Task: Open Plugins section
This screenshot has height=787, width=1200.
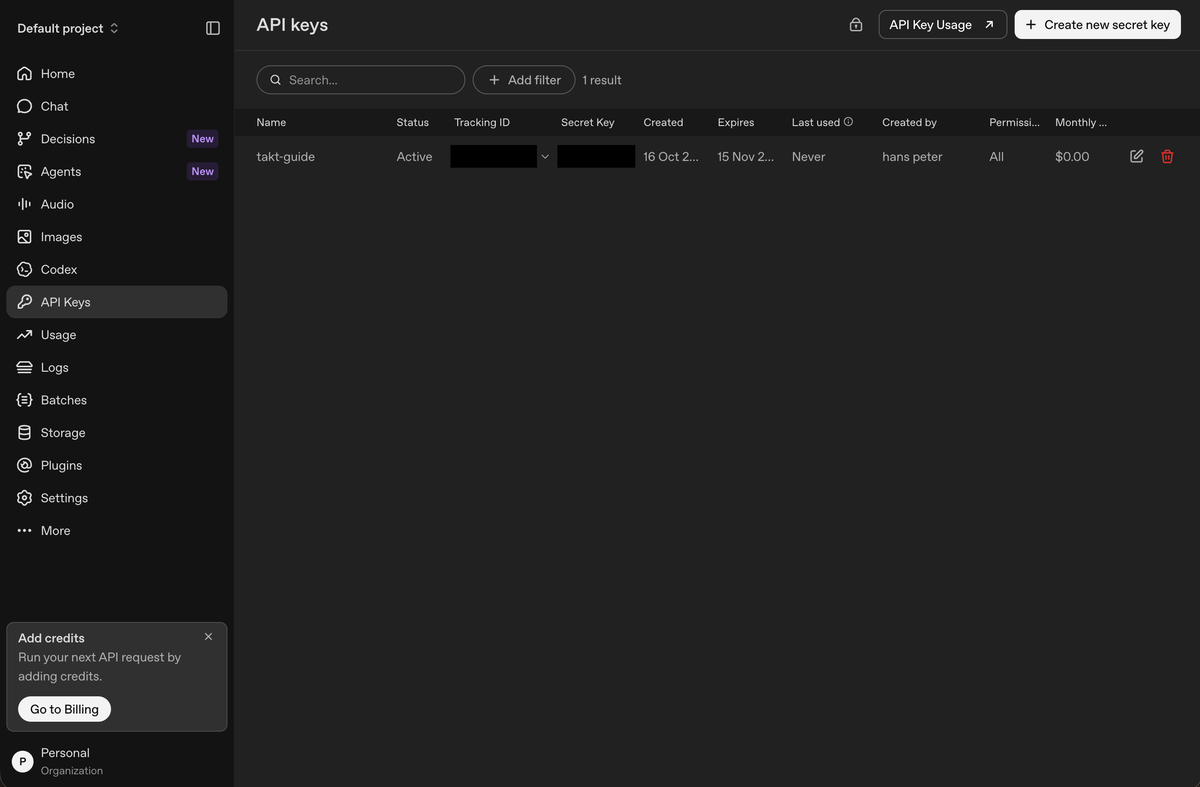Action: 117,466
